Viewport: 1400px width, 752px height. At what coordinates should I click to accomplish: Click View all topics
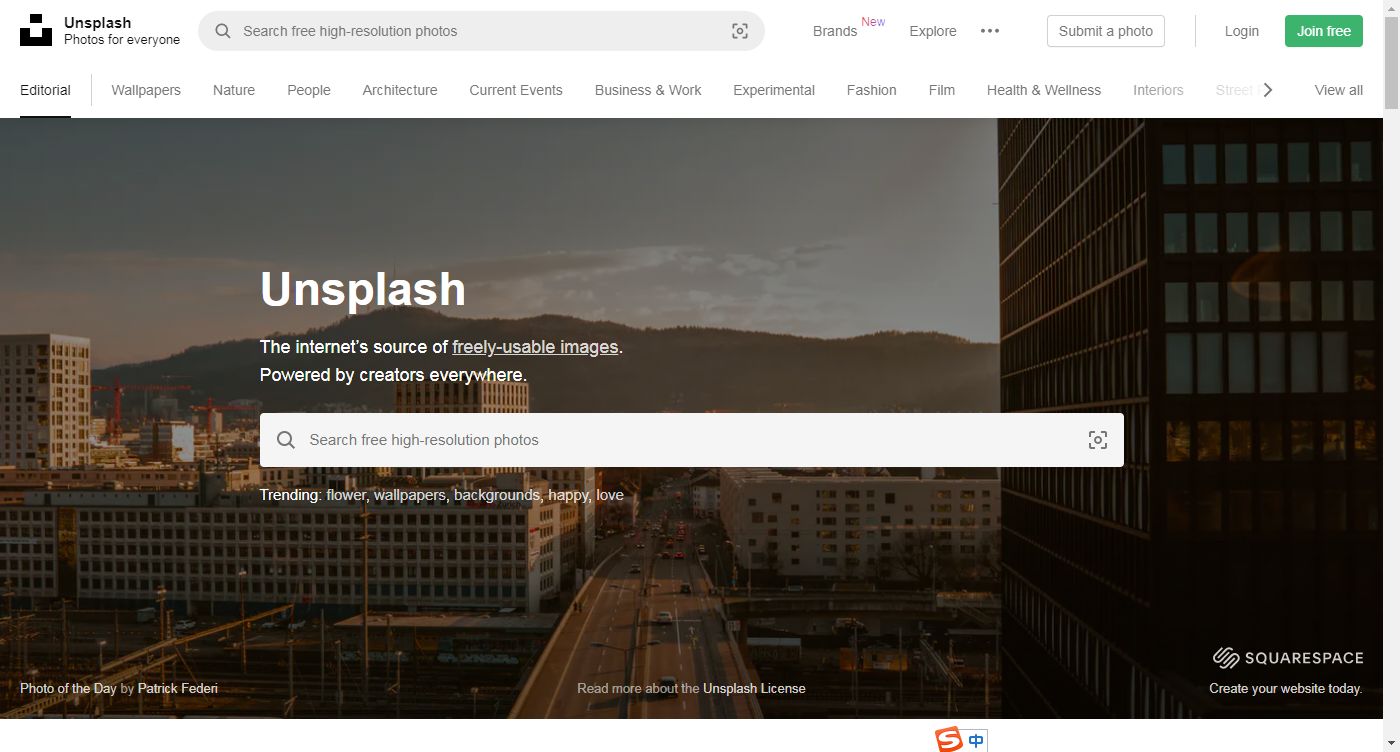[1339, 90]
